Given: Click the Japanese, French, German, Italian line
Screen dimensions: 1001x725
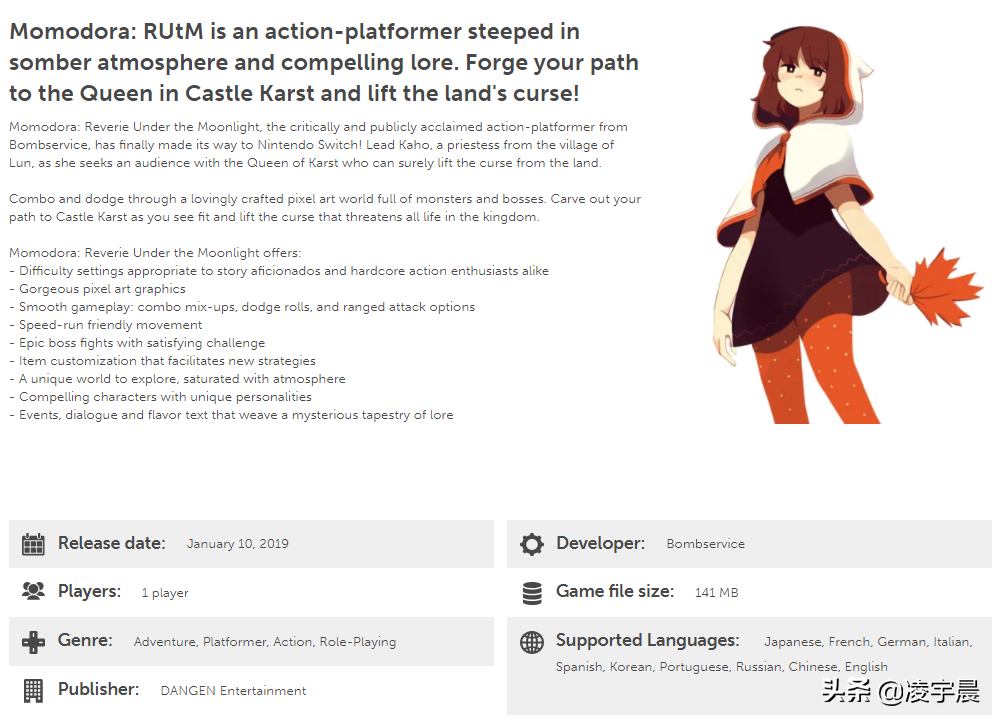Looking at the screenshot, I should (x=868, y=642).
